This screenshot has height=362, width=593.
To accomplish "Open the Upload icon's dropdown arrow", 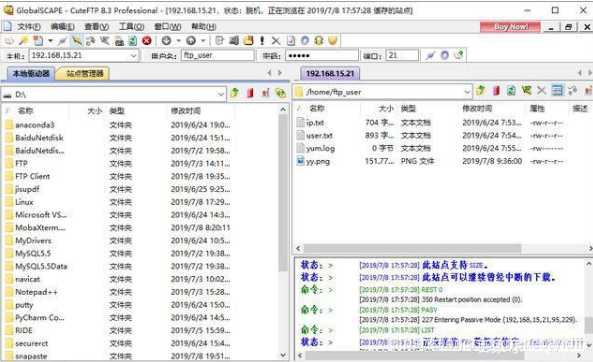I will (203, 40).
